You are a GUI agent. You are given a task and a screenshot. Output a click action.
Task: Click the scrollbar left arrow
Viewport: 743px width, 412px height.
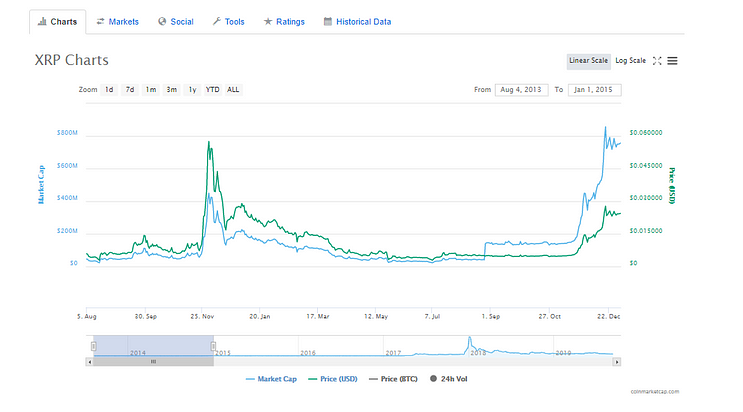click(90, 362)
